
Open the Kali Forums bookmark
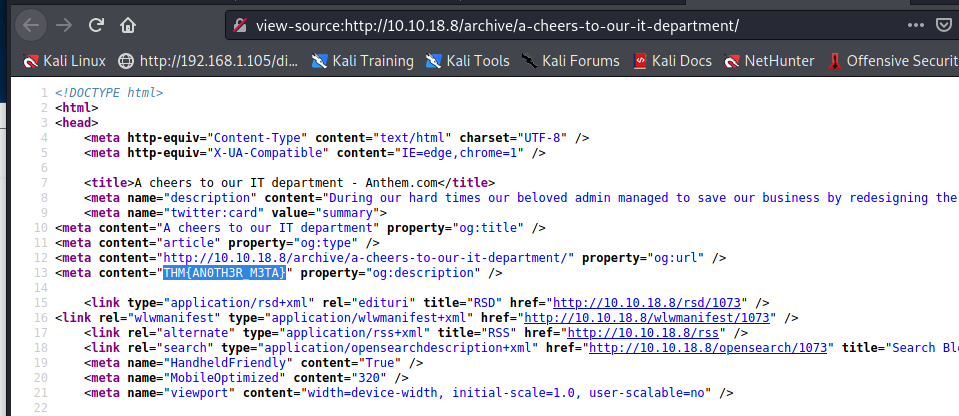click(x=571, y=61)
